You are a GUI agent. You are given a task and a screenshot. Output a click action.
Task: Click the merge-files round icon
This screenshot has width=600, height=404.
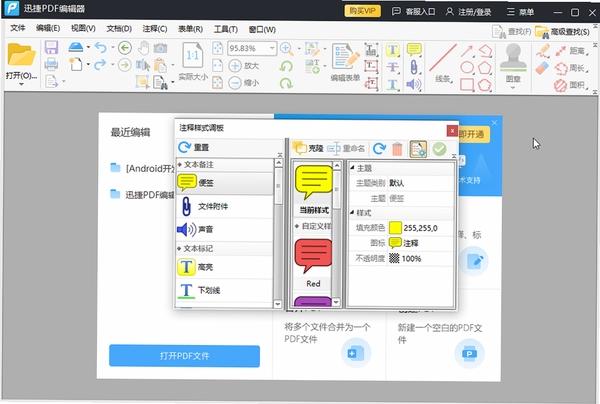355,353
